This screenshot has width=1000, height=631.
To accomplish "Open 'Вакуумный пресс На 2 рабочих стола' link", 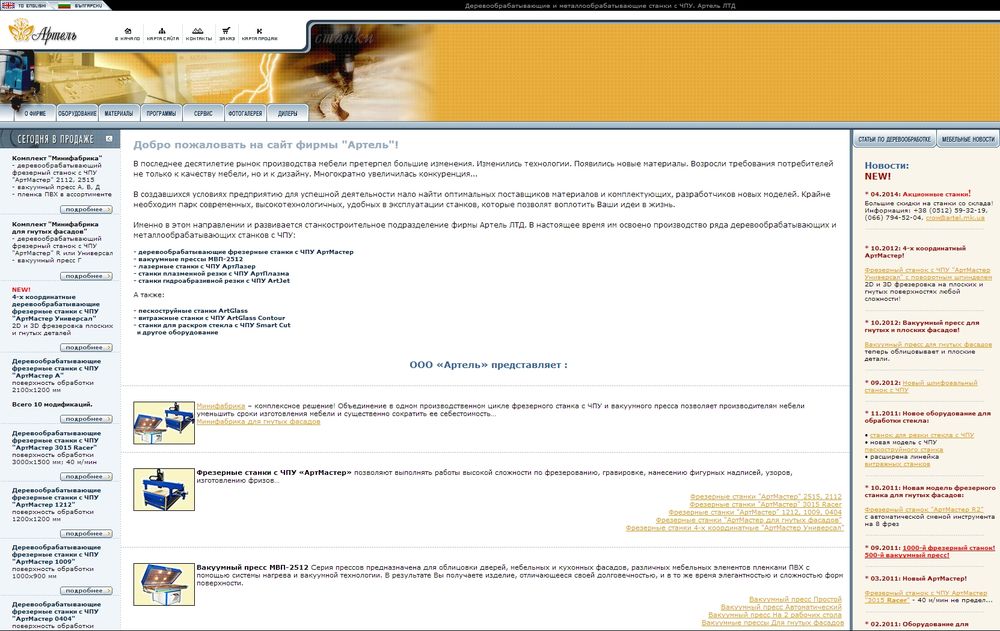I will [775, 615].
